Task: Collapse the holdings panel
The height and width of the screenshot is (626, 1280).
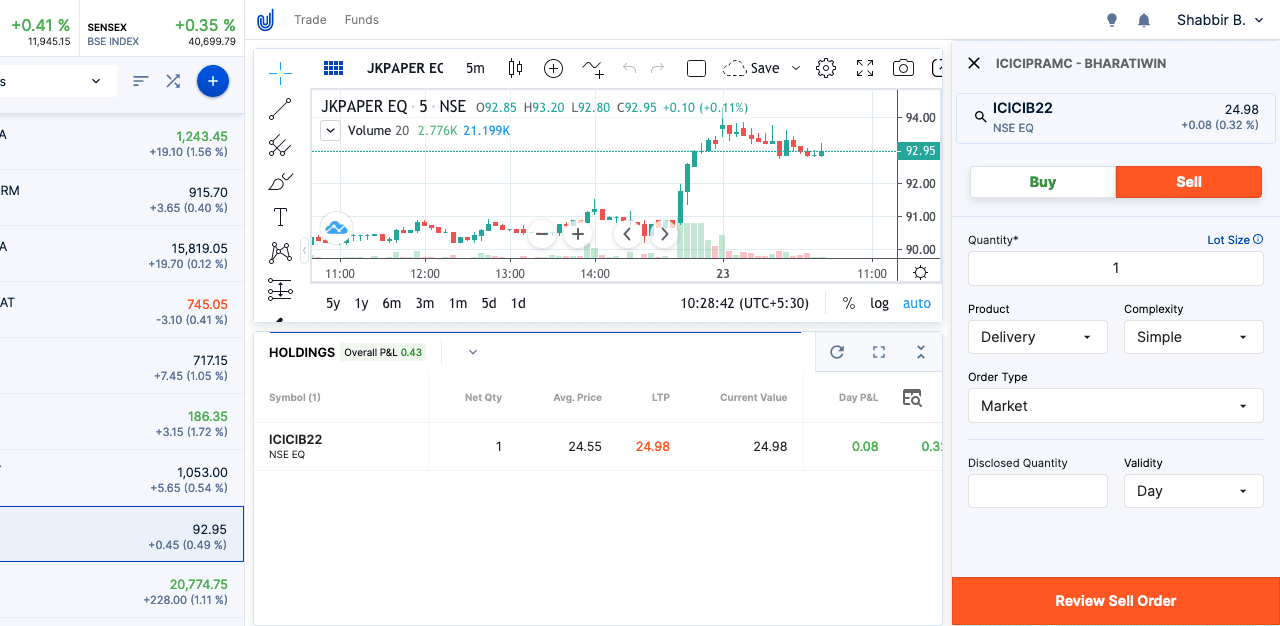Action: pos(921,352)
